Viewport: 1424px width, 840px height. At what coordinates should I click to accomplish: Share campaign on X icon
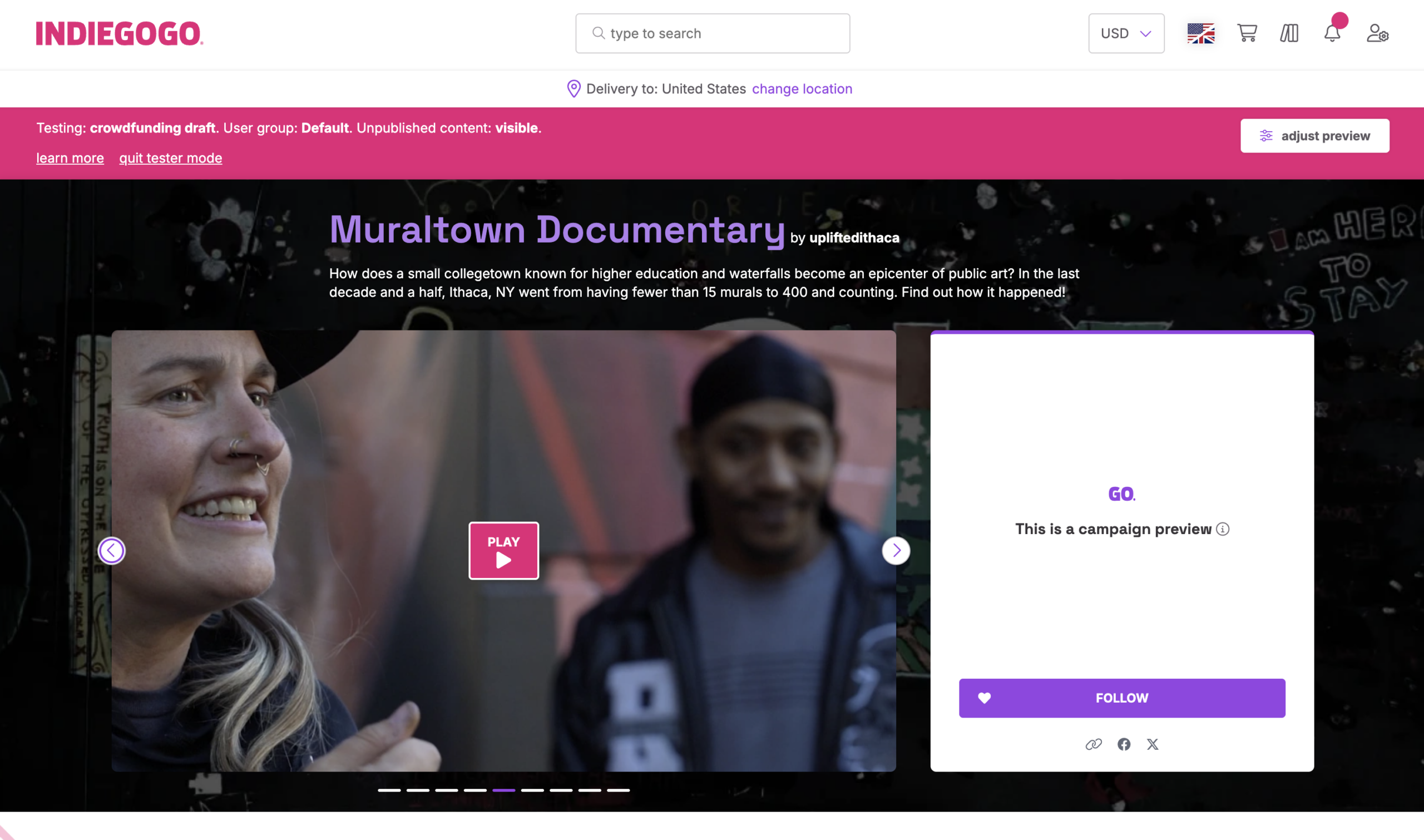coord(1153,744)
